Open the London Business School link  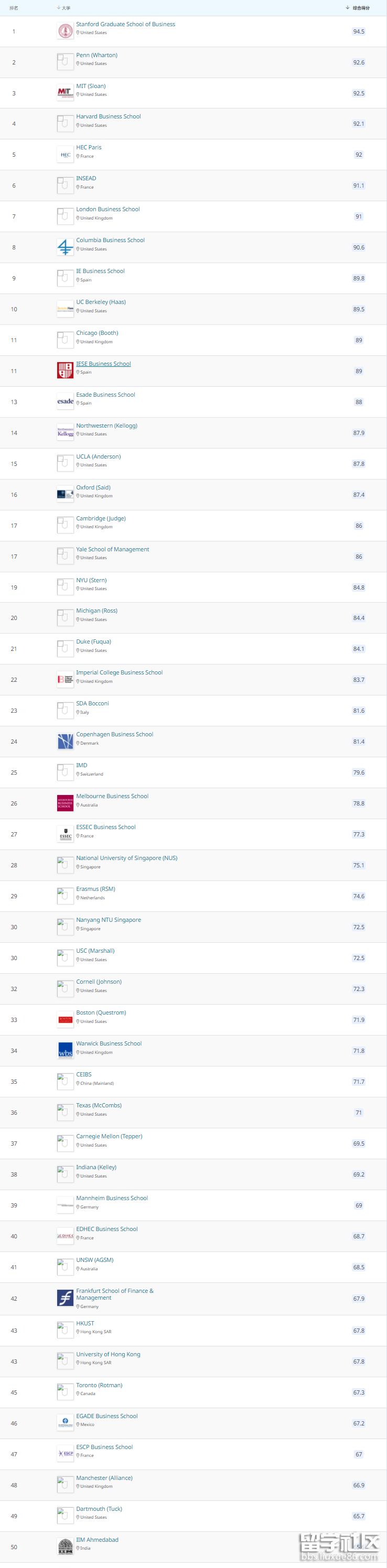coord(107,209)
